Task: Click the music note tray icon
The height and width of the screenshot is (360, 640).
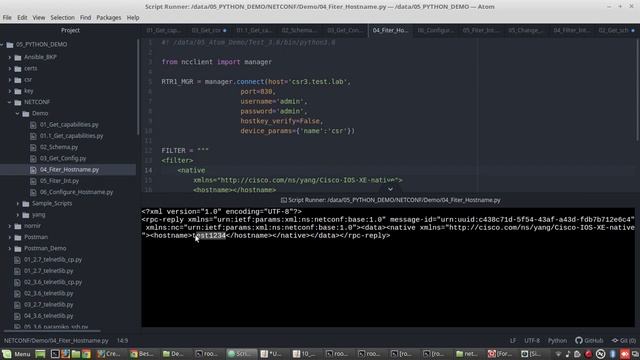Action: 568,353
